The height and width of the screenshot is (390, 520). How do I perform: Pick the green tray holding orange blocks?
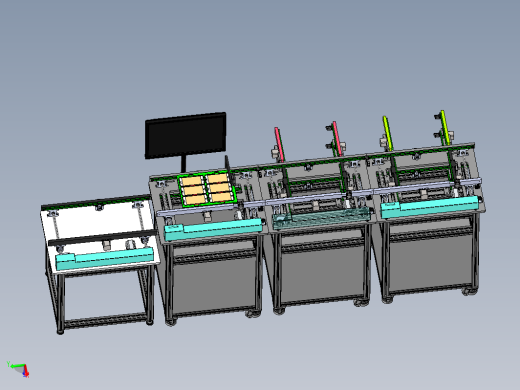(207, 190)
